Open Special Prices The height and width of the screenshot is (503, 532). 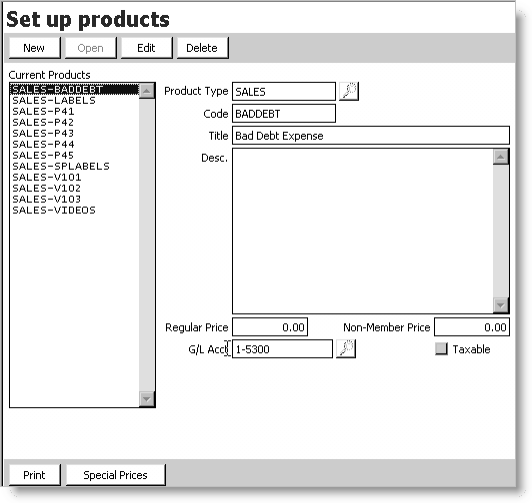point(115,475)
